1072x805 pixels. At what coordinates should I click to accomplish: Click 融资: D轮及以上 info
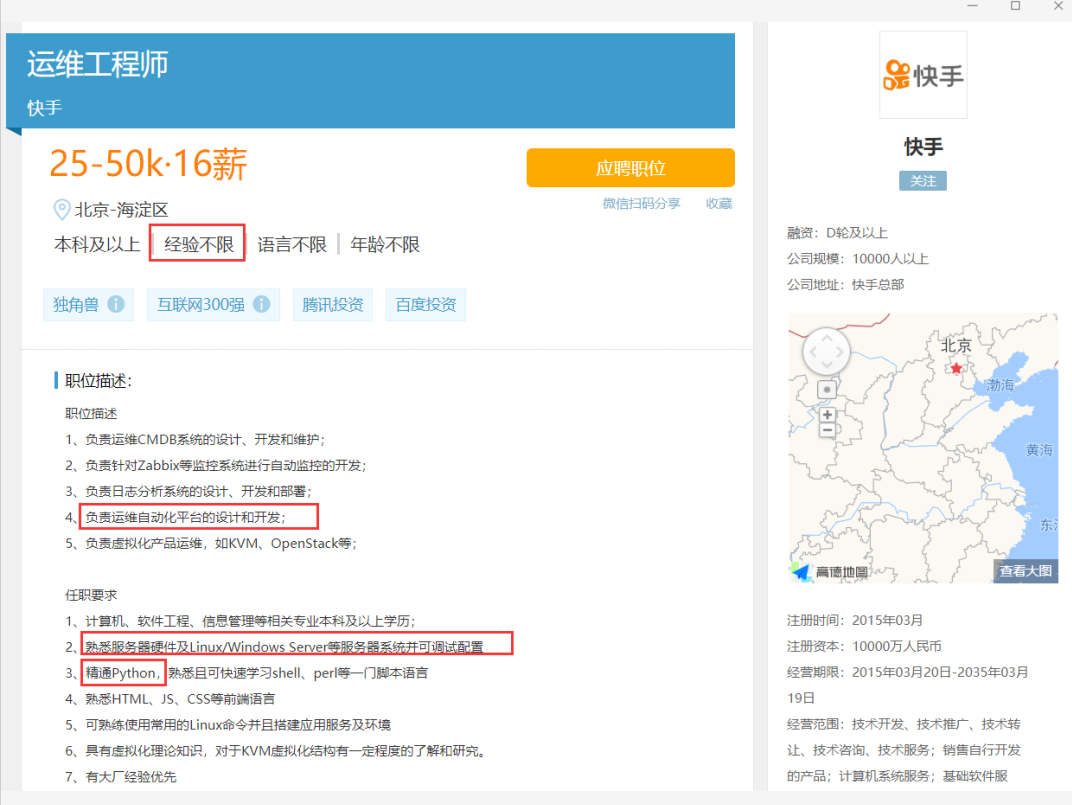pos(837,233)
